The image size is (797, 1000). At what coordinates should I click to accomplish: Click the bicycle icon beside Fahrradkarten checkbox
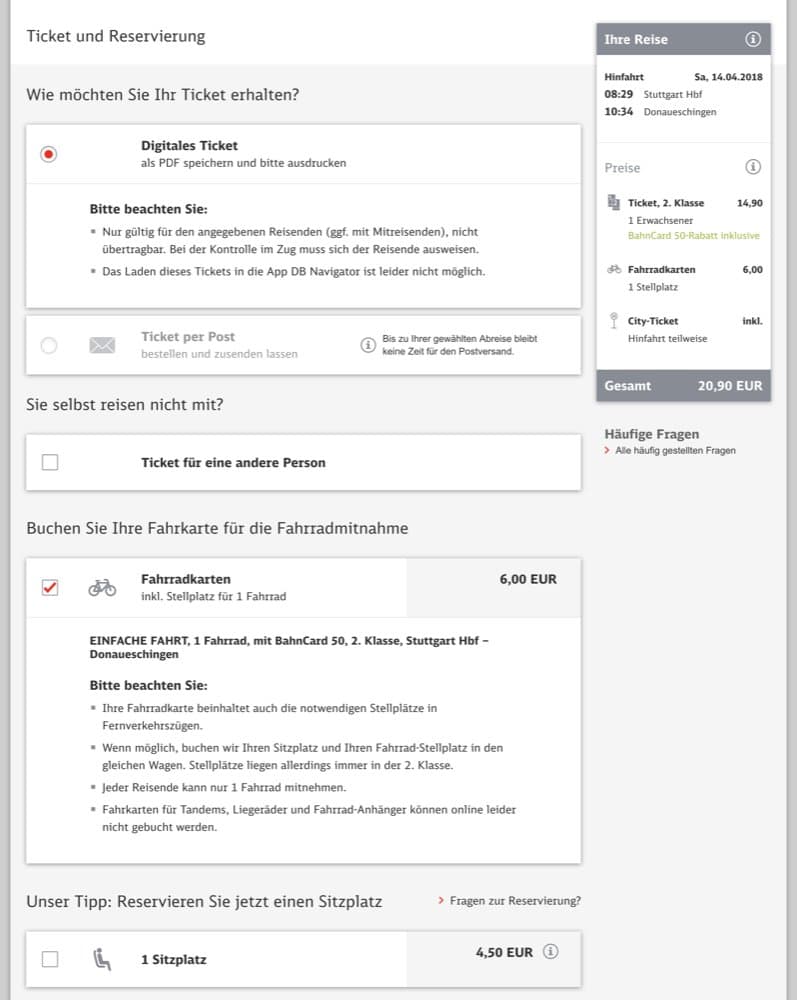(102, 587)
